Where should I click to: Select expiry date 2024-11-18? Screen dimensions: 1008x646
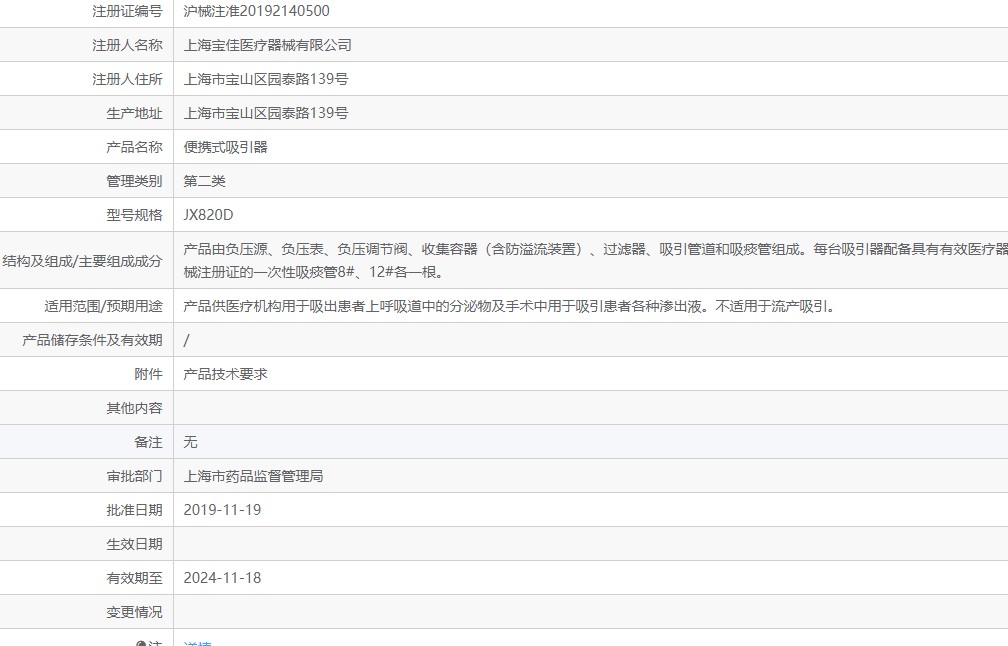[222, 579]
